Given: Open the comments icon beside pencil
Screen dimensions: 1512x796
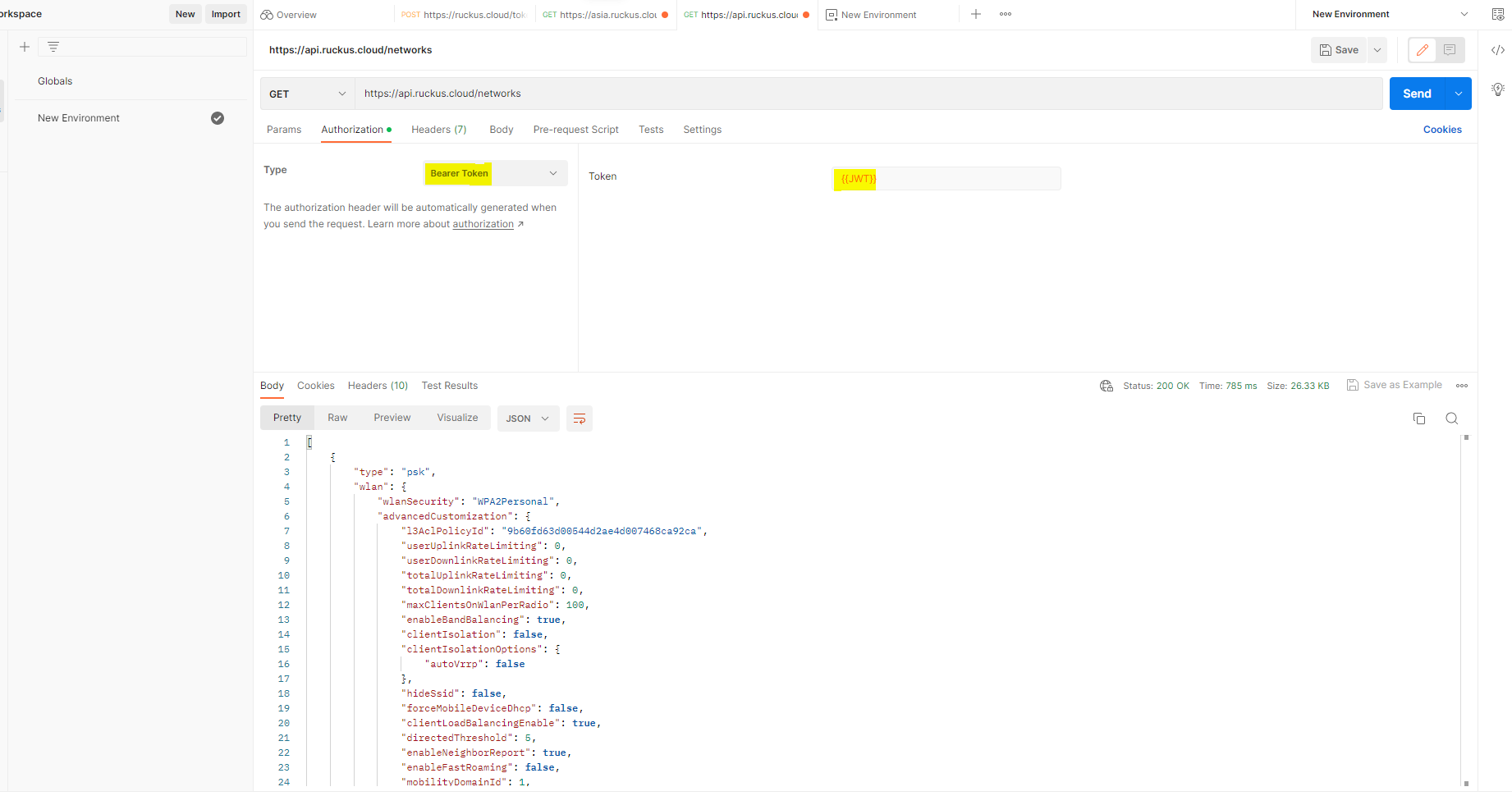Looking at the screenshot, I should coord(1450,50).
